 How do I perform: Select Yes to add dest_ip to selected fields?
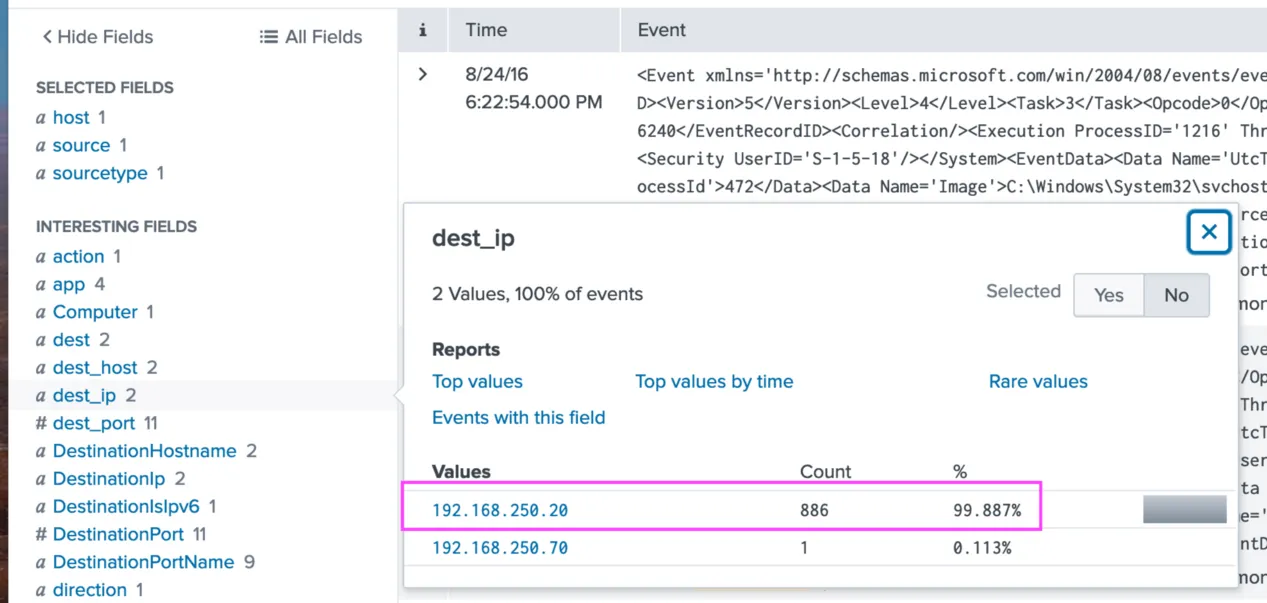(1108, 295)
